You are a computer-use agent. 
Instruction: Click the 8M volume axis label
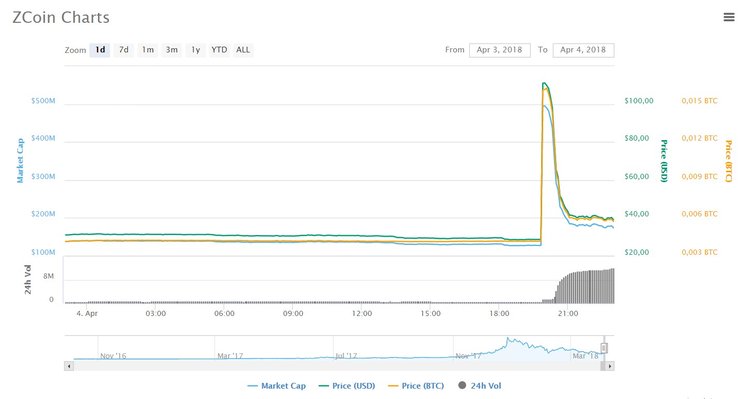(48, 277)
